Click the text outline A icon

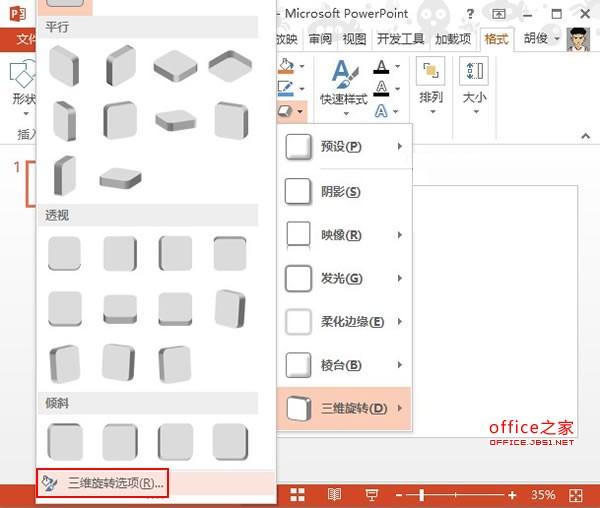point(381,88)
